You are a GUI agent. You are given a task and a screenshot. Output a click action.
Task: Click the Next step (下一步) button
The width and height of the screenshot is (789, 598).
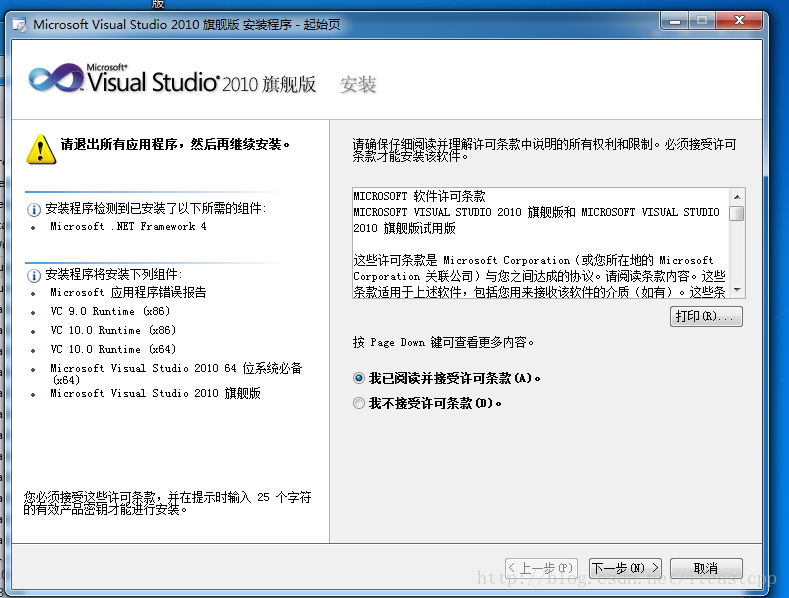click(x=625, y=568)
